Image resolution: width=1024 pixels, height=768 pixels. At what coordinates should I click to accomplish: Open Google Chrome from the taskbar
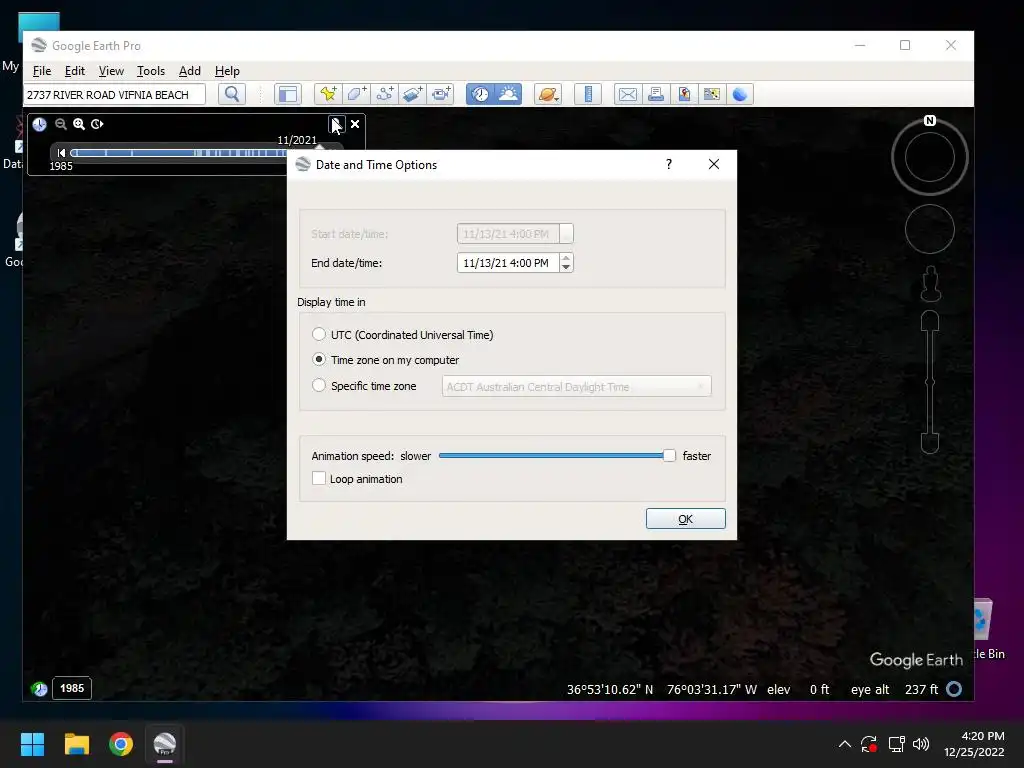point(121,744)
